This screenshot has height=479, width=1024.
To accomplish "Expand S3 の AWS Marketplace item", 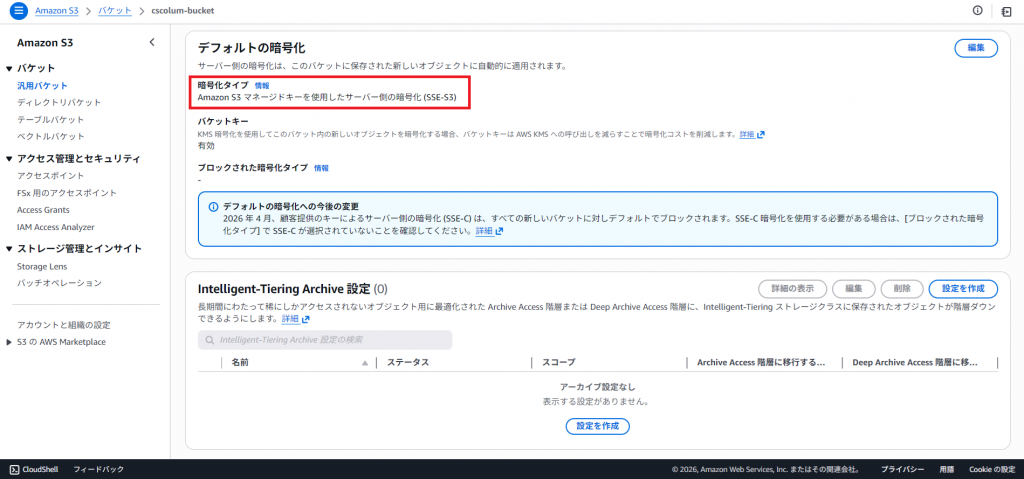I will pos(9,342).
